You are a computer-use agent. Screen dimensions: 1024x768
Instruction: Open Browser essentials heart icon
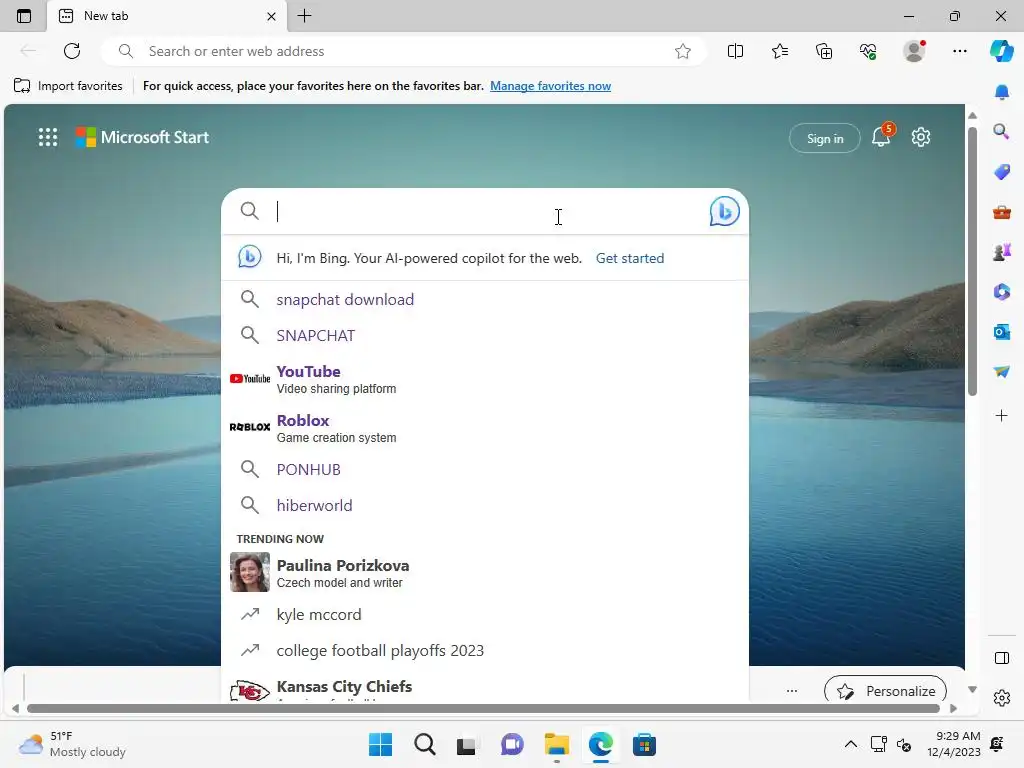(x=868, y=51)
